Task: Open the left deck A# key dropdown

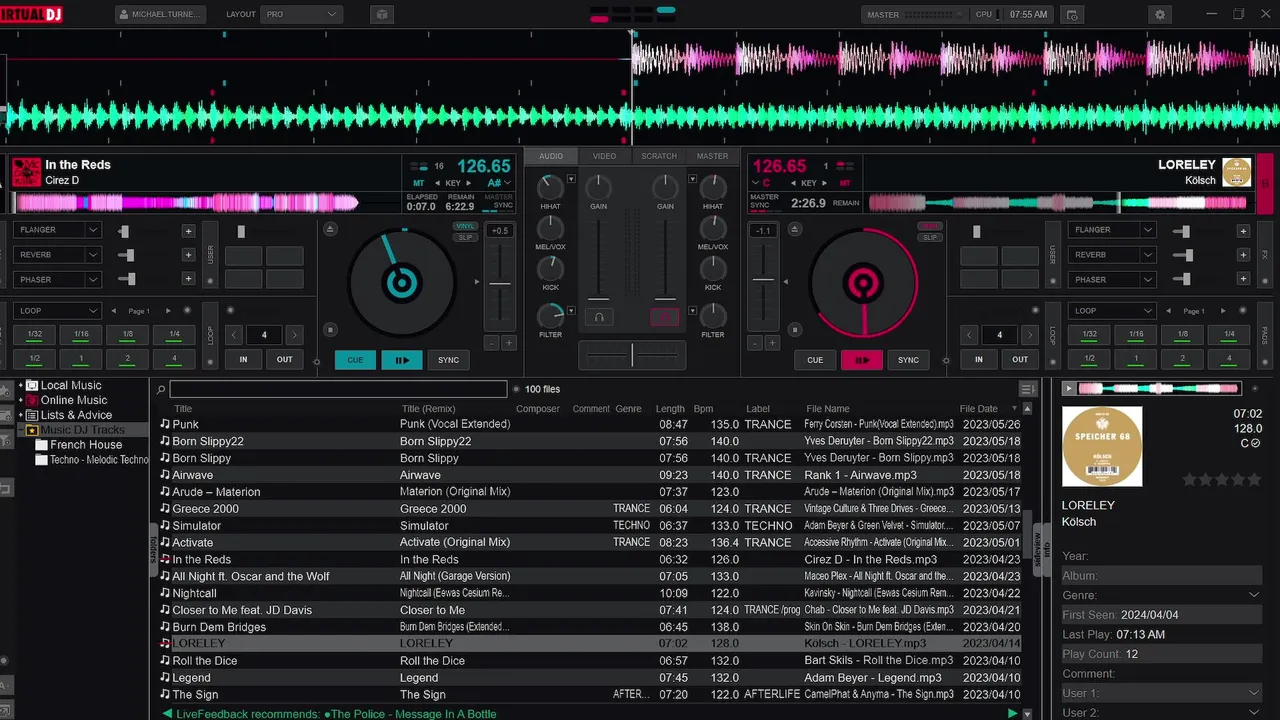Action: point(500,184)
